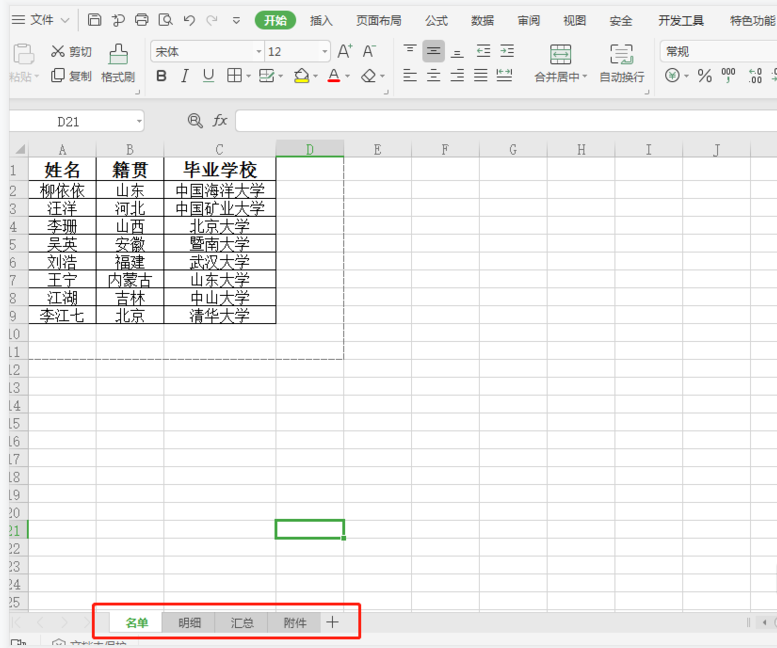This screenshot has height=648, width=777.
Task: Click Decrease Indent icon
Action: (483, 51)
